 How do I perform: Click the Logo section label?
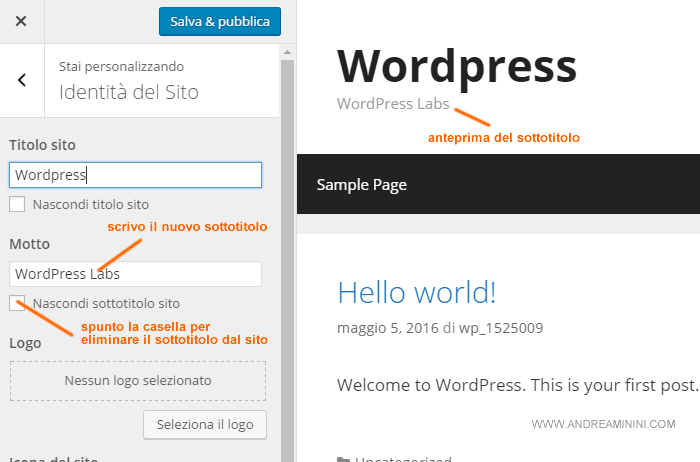coord(25,343)
